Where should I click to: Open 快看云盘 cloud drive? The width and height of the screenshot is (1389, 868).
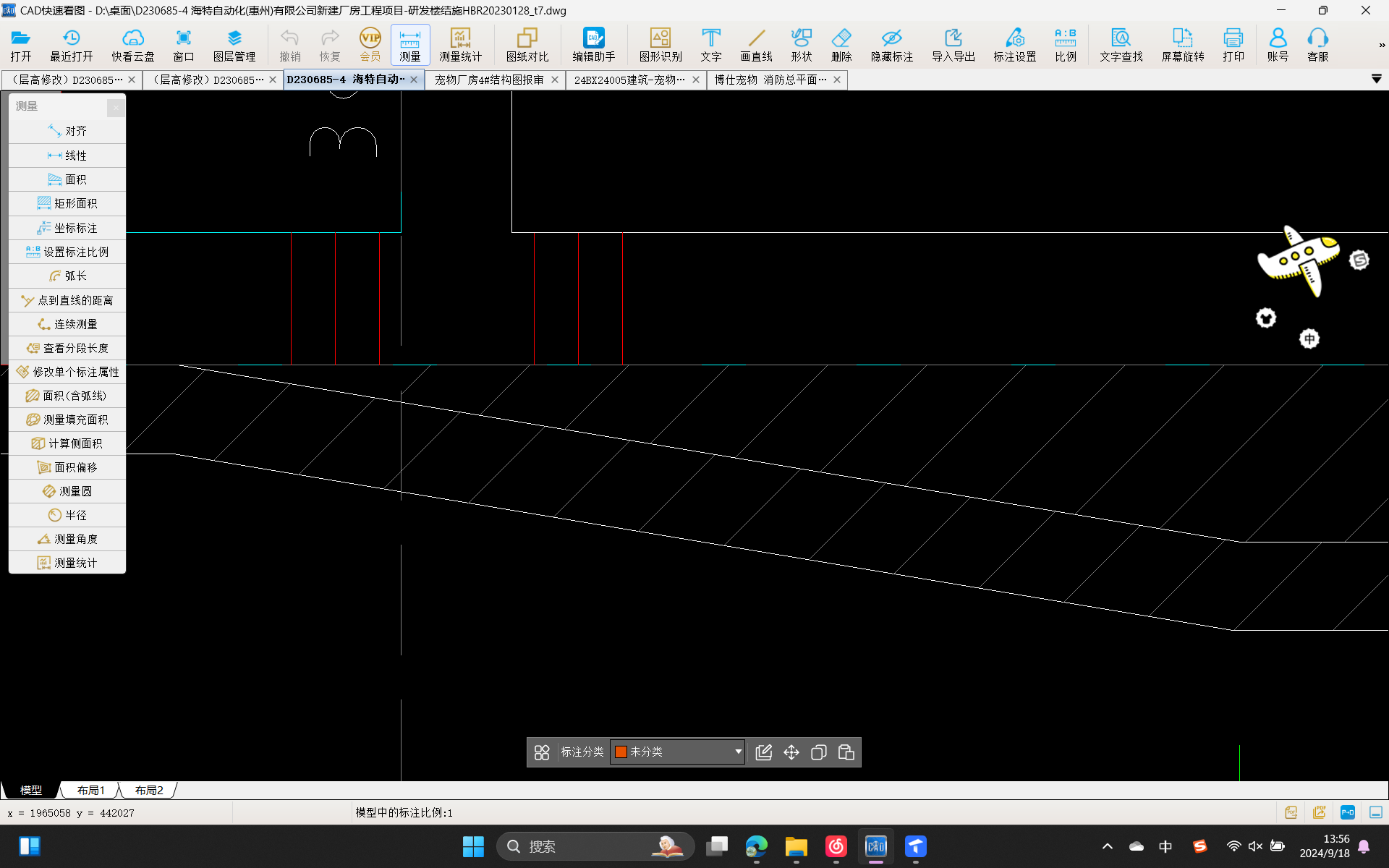[x=133, y=46]
